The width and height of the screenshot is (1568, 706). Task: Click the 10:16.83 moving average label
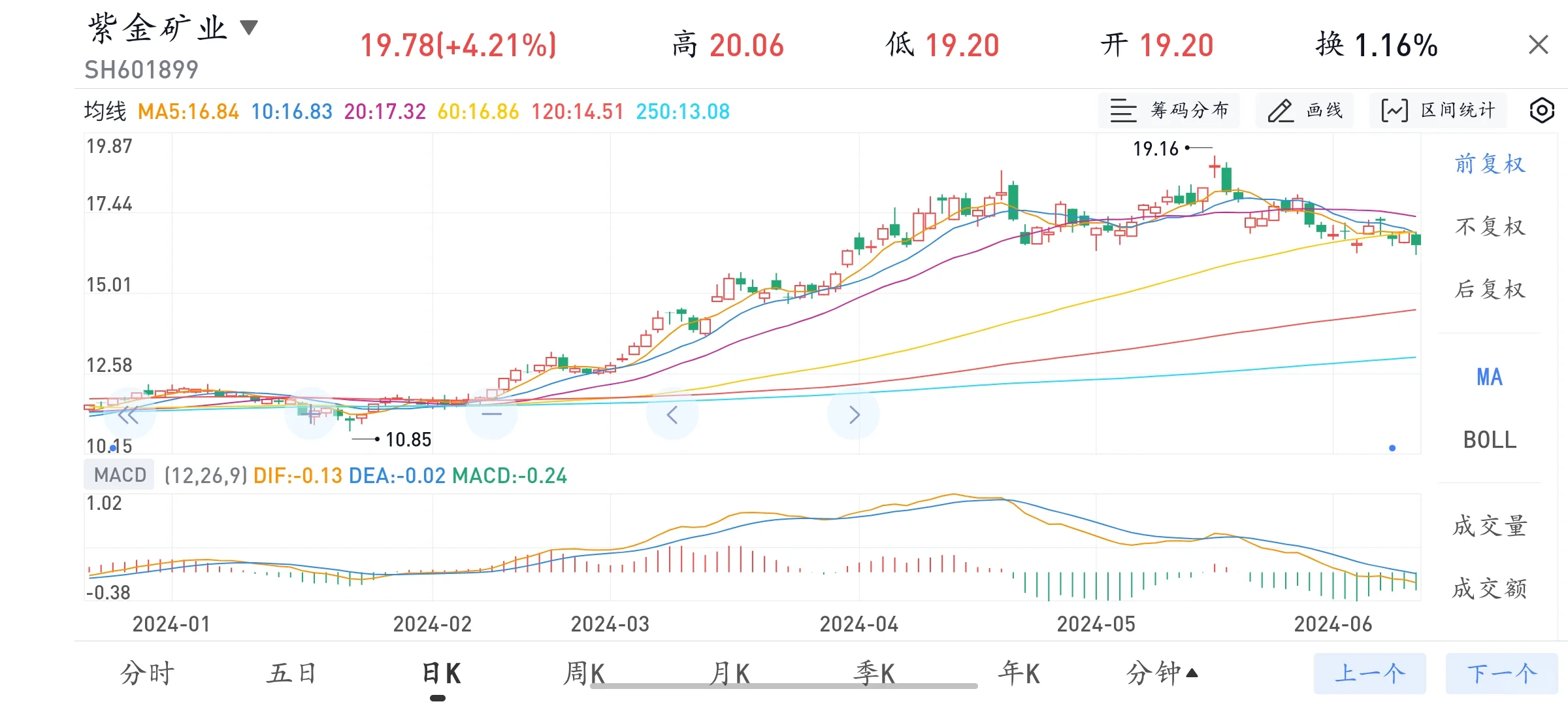coord(292,112)
